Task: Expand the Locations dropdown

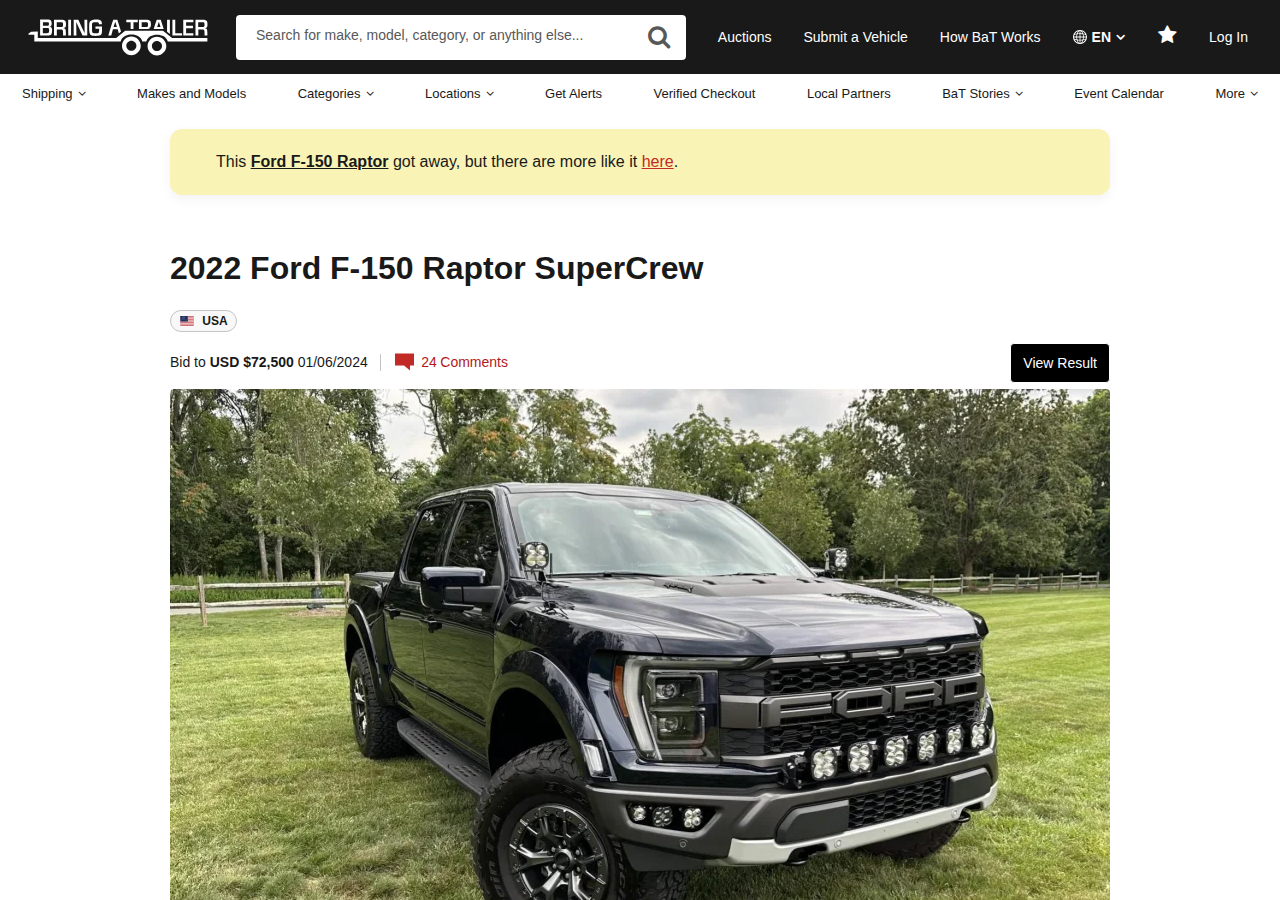Action: (459, 93)
